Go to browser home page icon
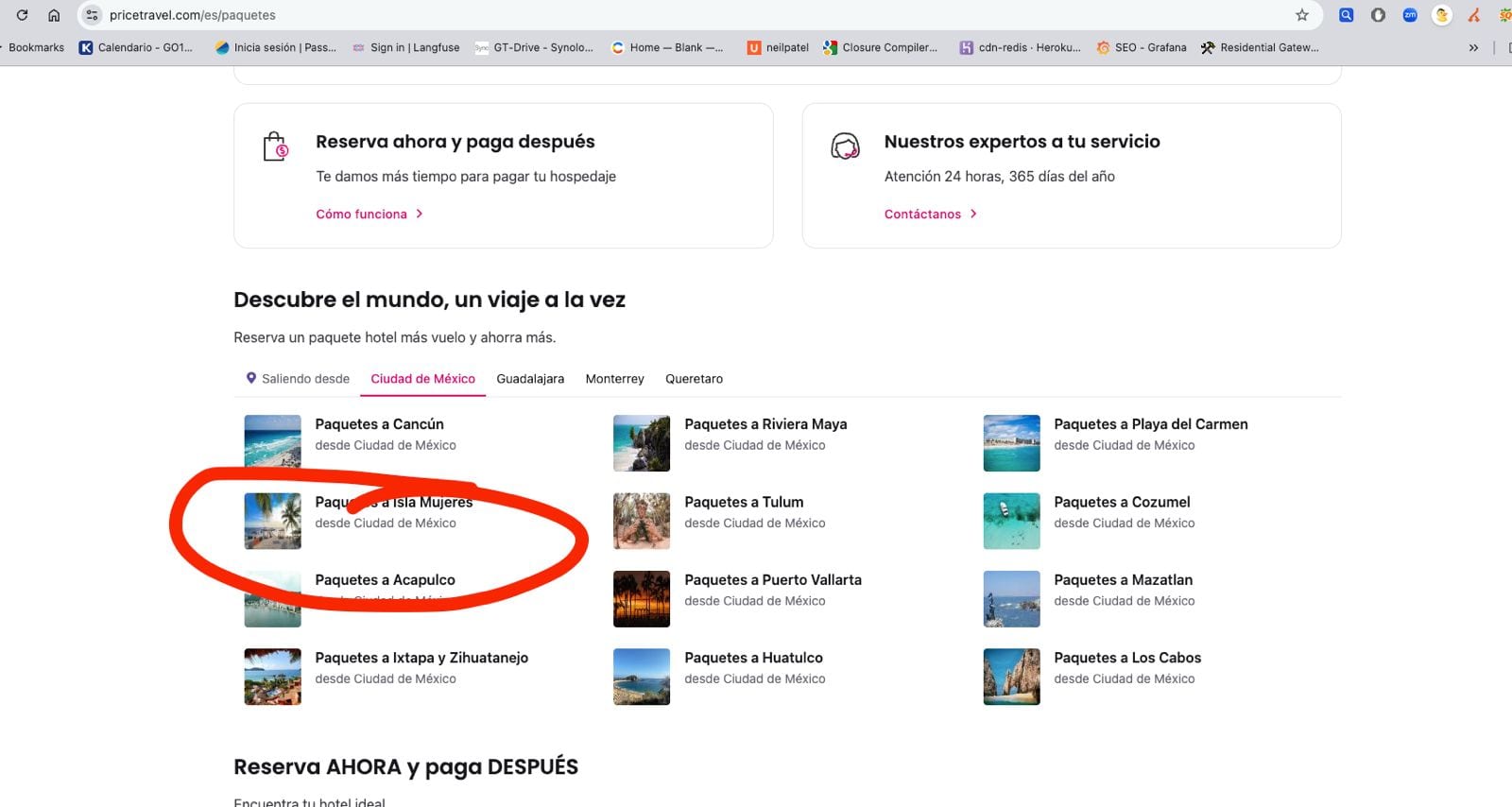Screen dimensions: 1512x807 coord(54,15)
